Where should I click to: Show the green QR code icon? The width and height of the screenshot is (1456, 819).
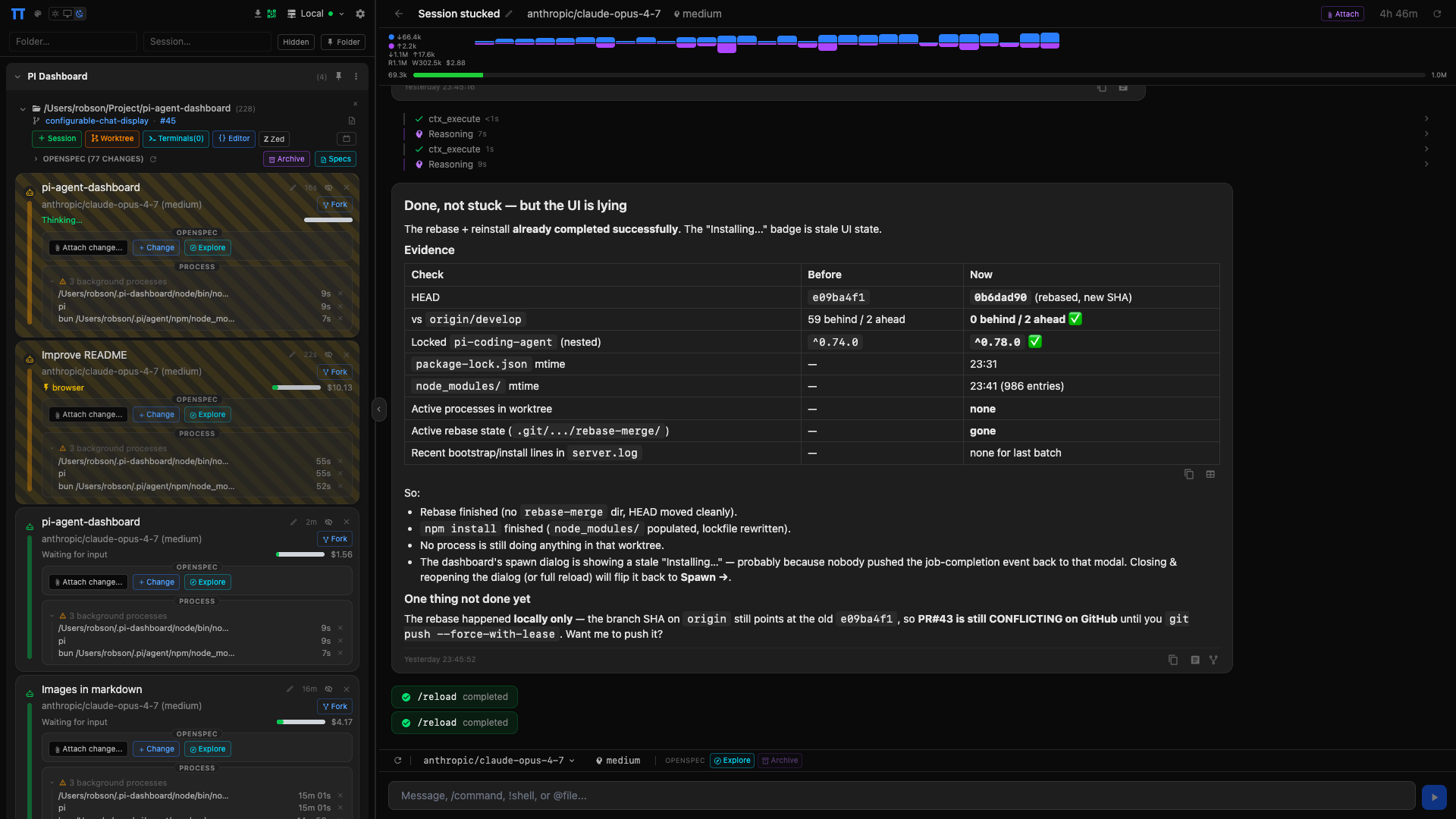[x=271, y=14]
